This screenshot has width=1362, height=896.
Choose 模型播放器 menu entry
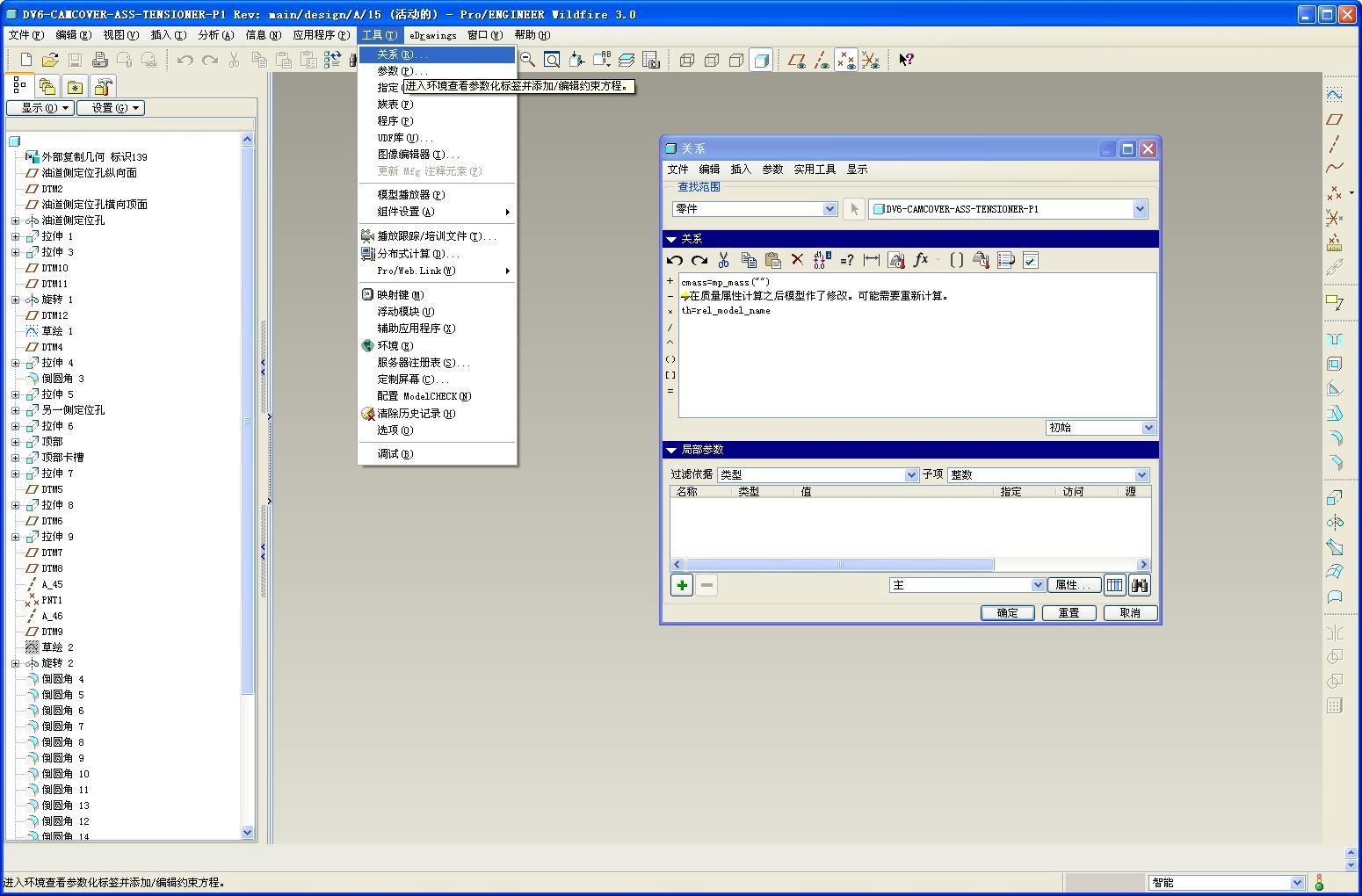(437, 195)
